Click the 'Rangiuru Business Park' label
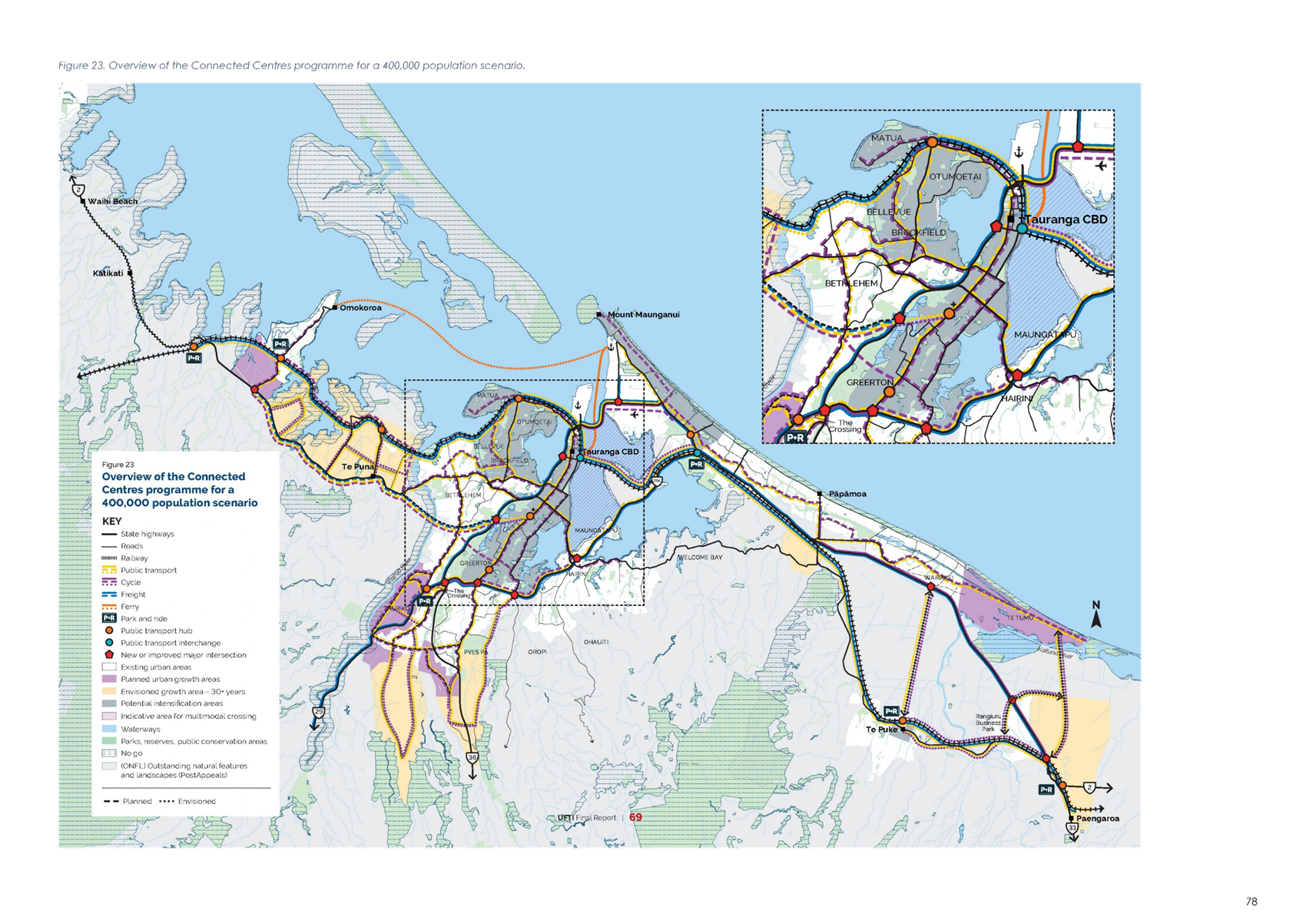This screenshot has width=1316, height=917. (988, 723)
